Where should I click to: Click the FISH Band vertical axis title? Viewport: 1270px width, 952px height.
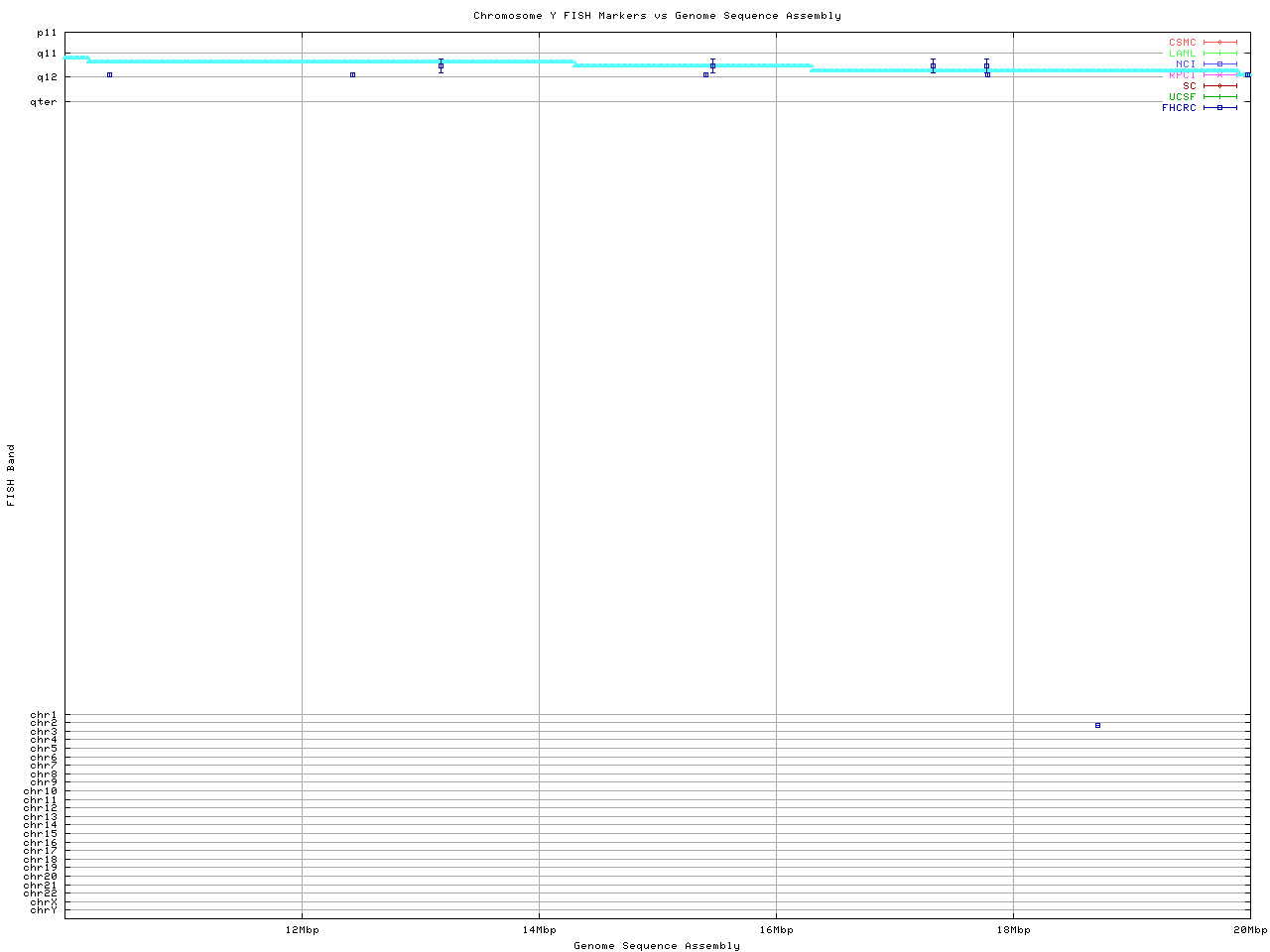click(x=11, y=475)
